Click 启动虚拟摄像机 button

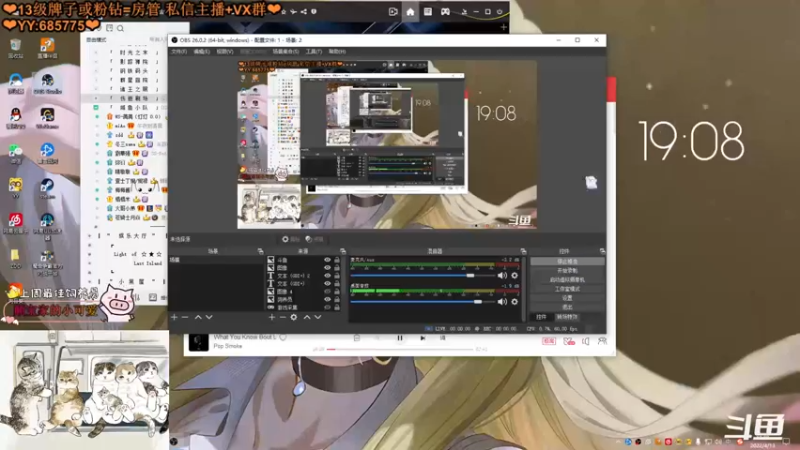pos(567,280)
